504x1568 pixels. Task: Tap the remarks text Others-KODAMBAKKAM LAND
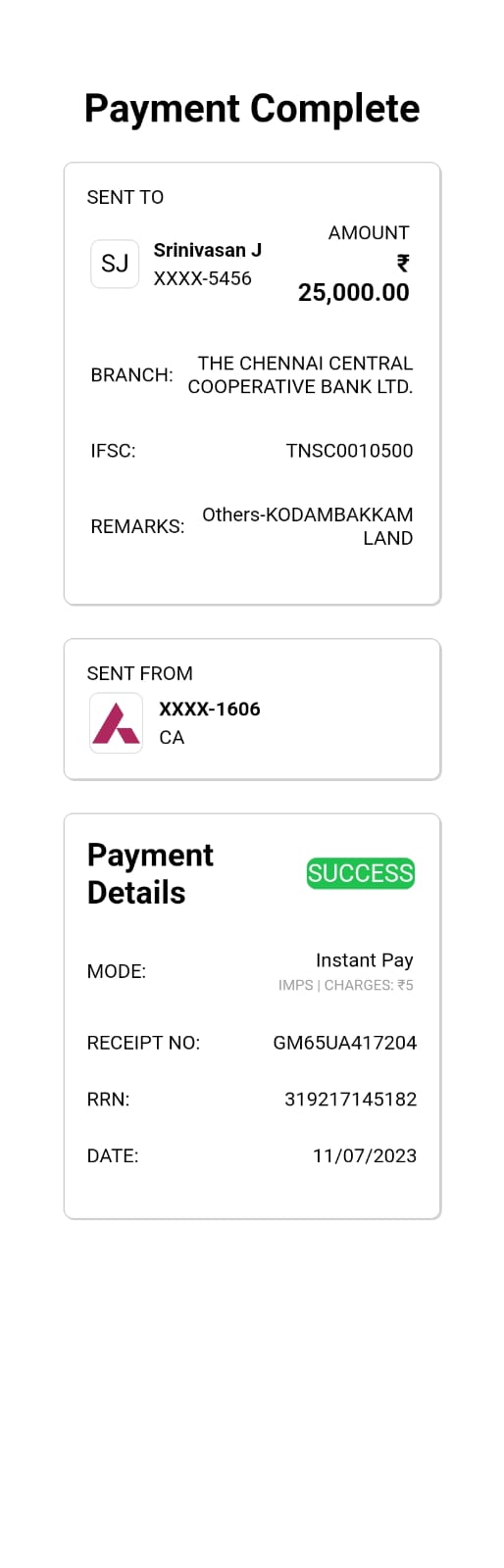pyautogui.click(x=307, y=526)
